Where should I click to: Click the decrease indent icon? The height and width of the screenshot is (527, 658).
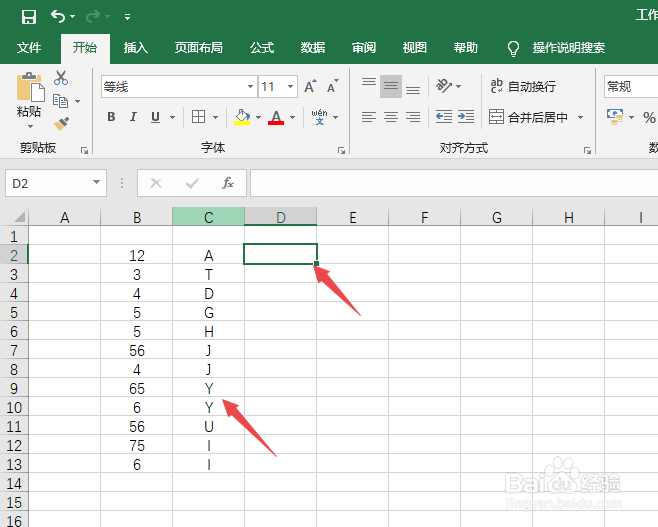coord(444,117)
